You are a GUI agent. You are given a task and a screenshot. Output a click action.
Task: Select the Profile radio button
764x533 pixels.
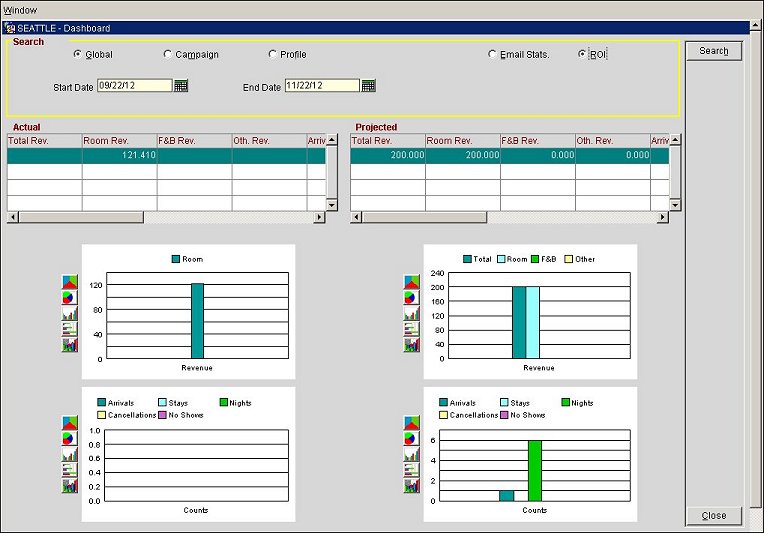(272, 54)
